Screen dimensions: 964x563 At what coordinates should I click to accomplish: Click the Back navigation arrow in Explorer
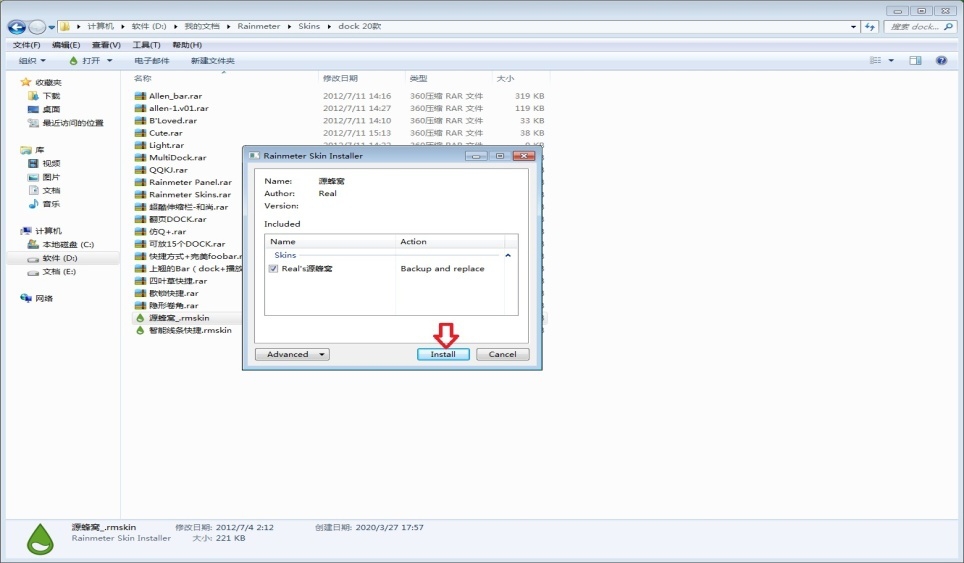[17, 27]
